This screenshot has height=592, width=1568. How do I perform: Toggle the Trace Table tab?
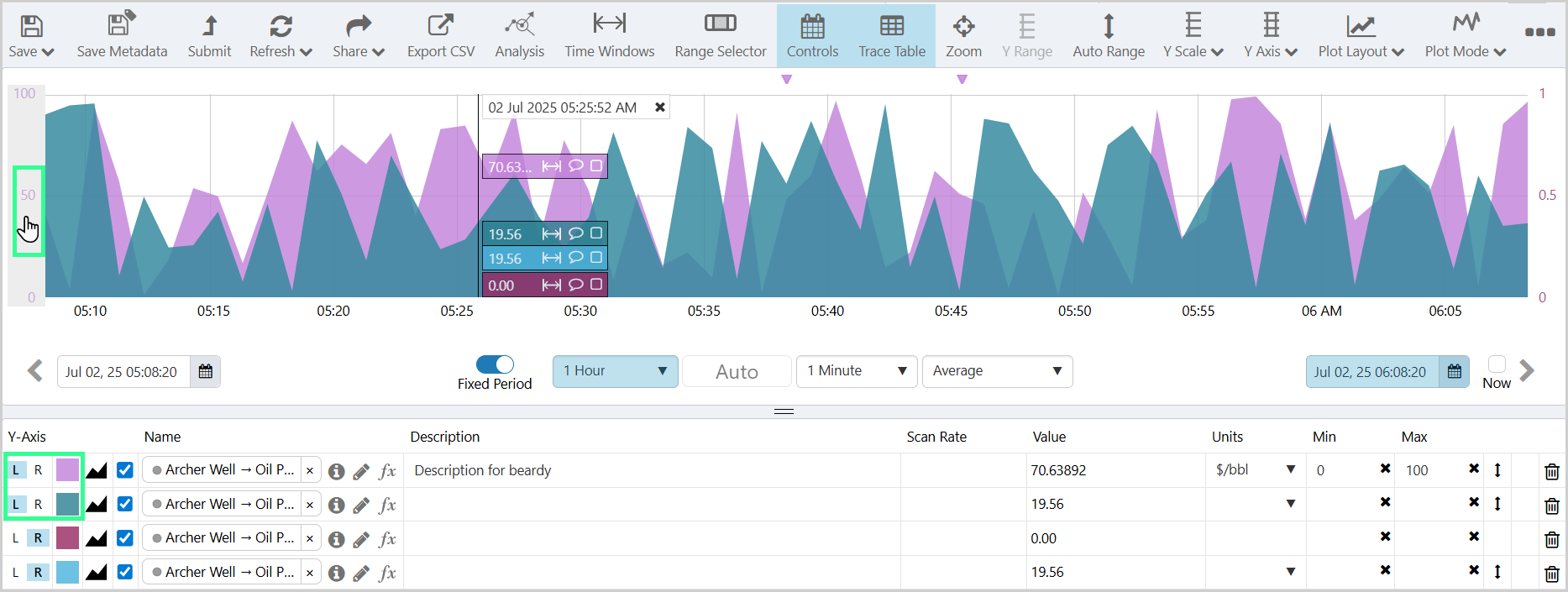coord(891,35)
